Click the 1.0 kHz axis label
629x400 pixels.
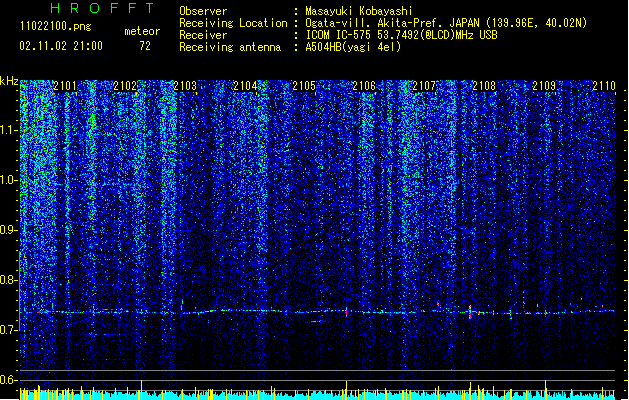coord(9,180)
